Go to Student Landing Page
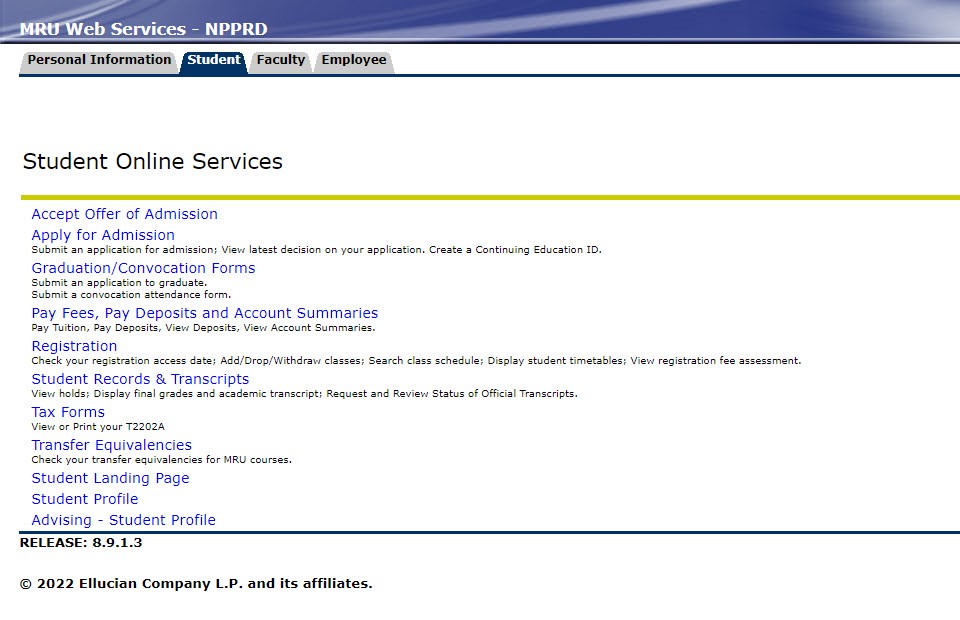 [x=110, y=479]
